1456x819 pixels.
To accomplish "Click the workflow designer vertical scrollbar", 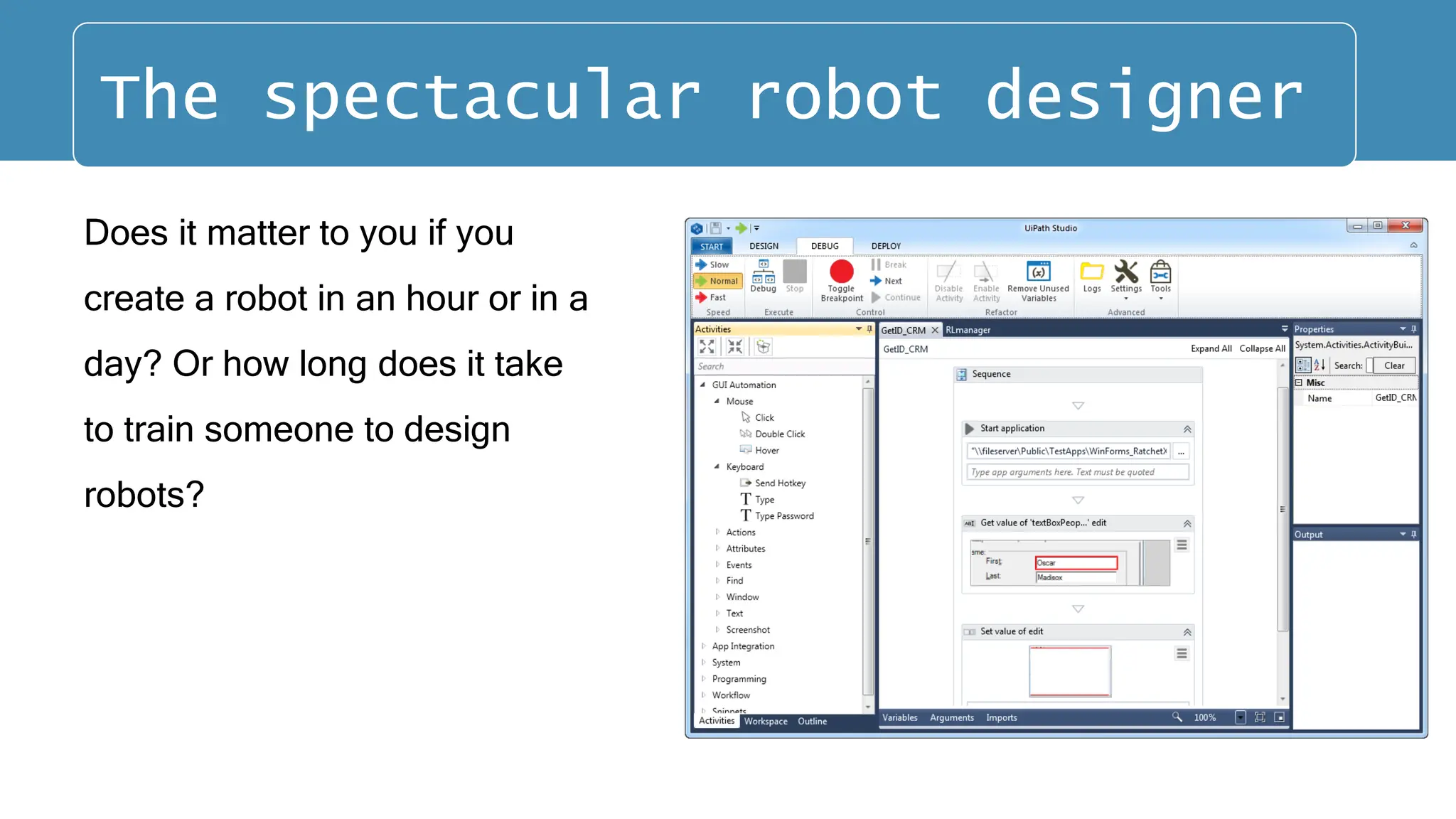I will pos(1282,509).
